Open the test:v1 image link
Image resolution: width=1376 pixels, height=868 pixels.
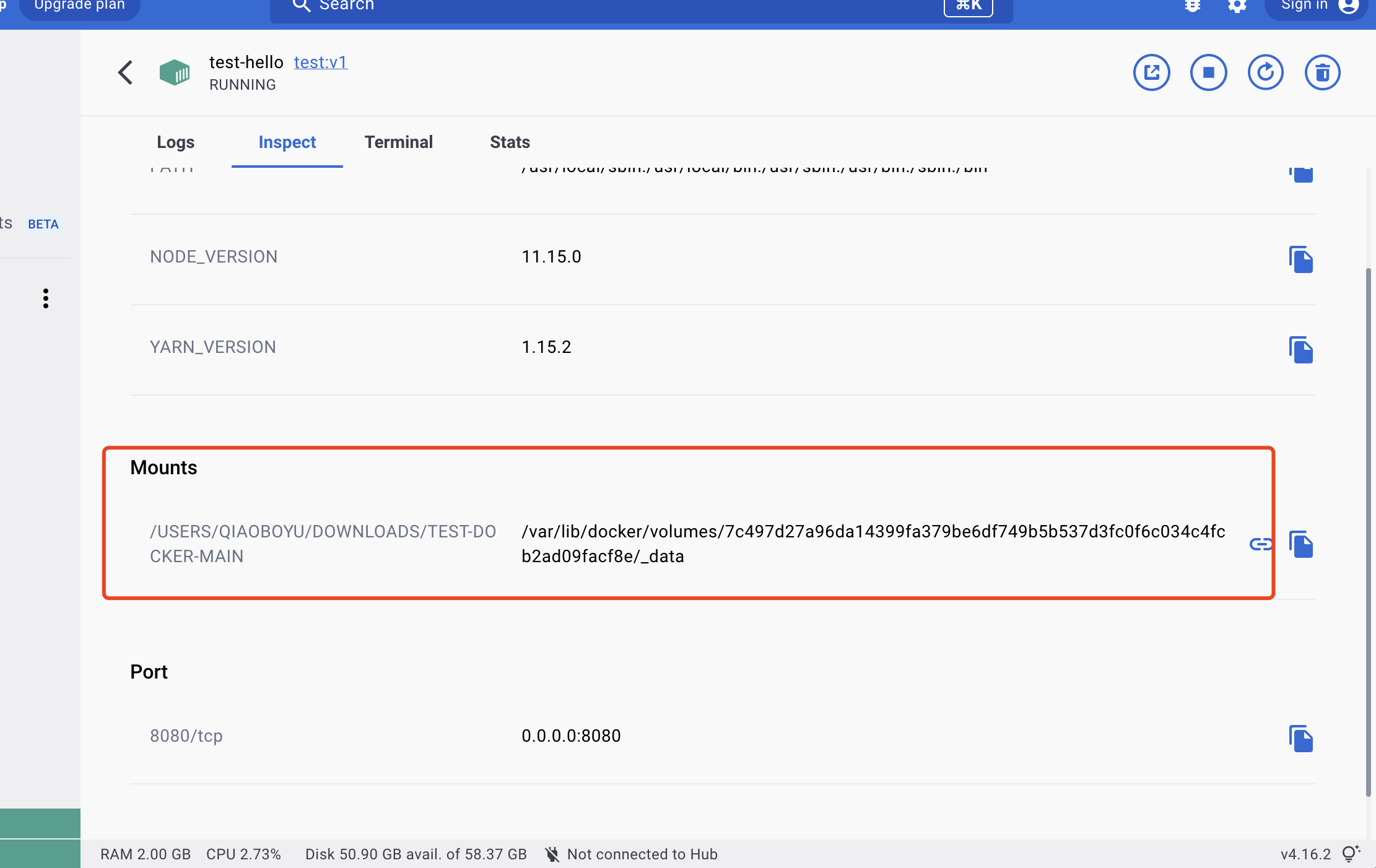pos(320,62)
